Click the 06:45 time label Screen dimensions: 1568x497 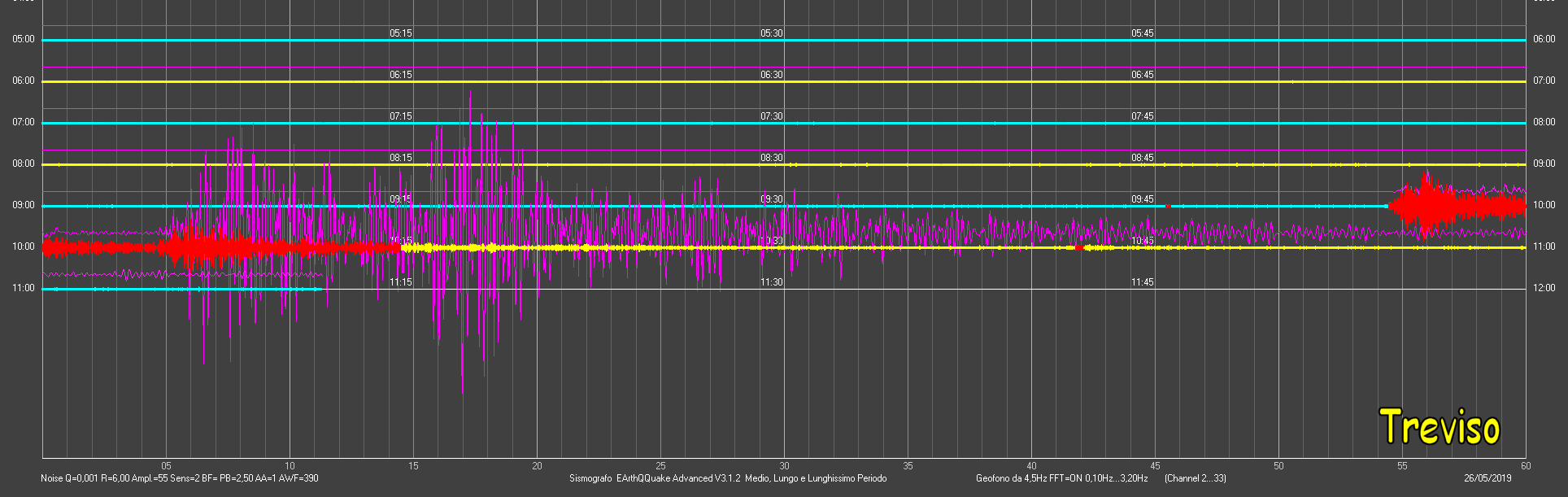coord(1143,75)
